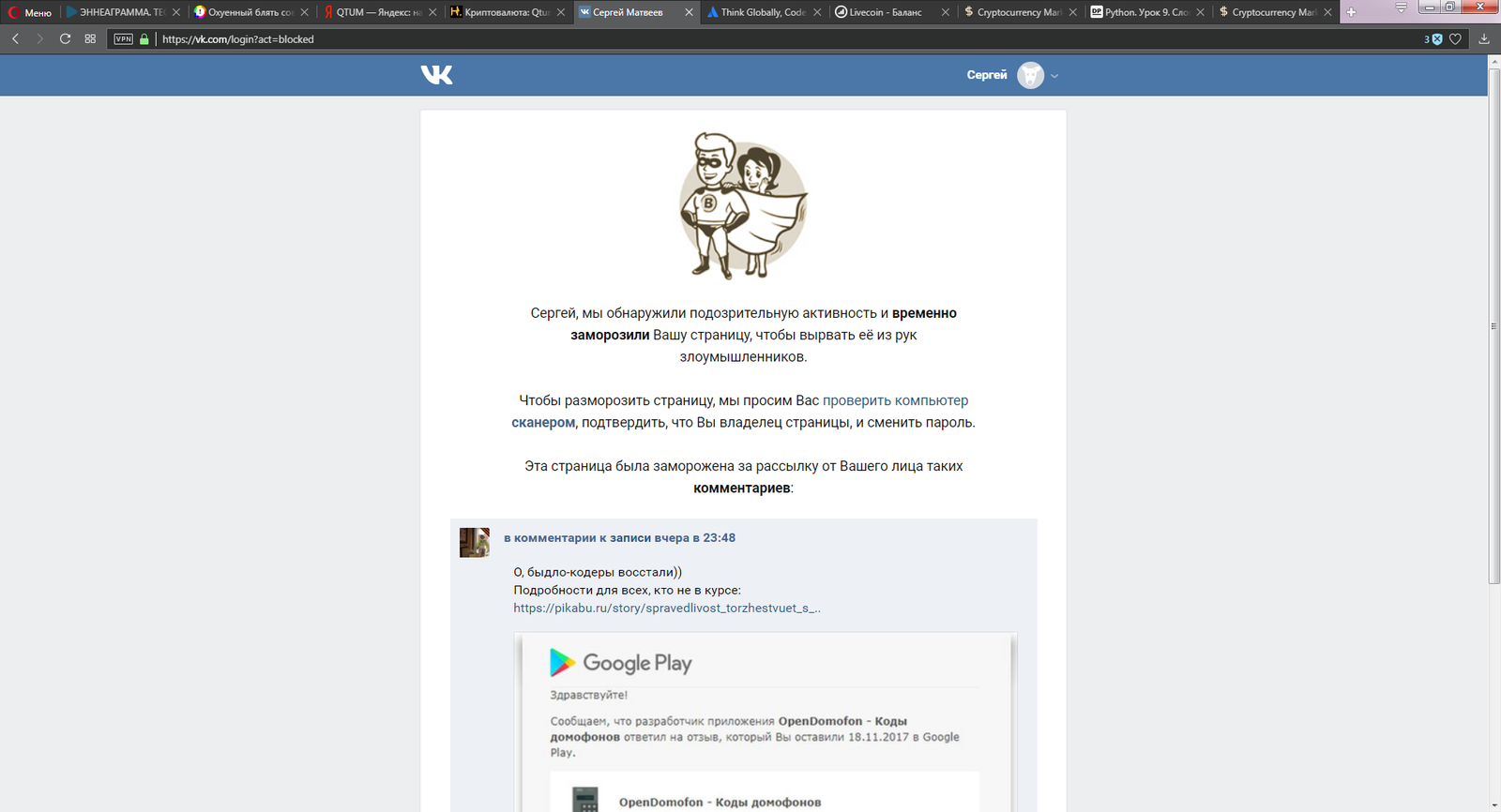Restore down the Opera window
The image size is (1501, 812).
click(1450, 8)
